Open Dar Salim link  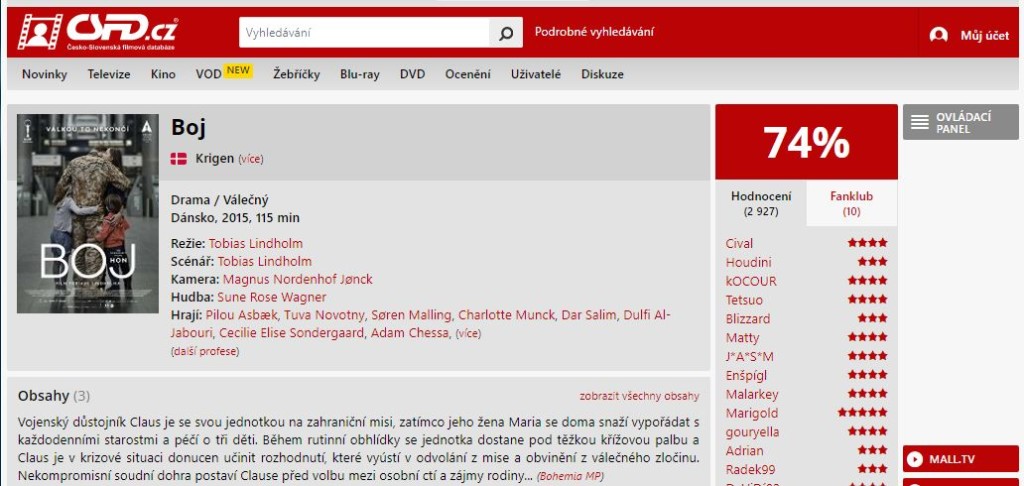click(588, 316)
